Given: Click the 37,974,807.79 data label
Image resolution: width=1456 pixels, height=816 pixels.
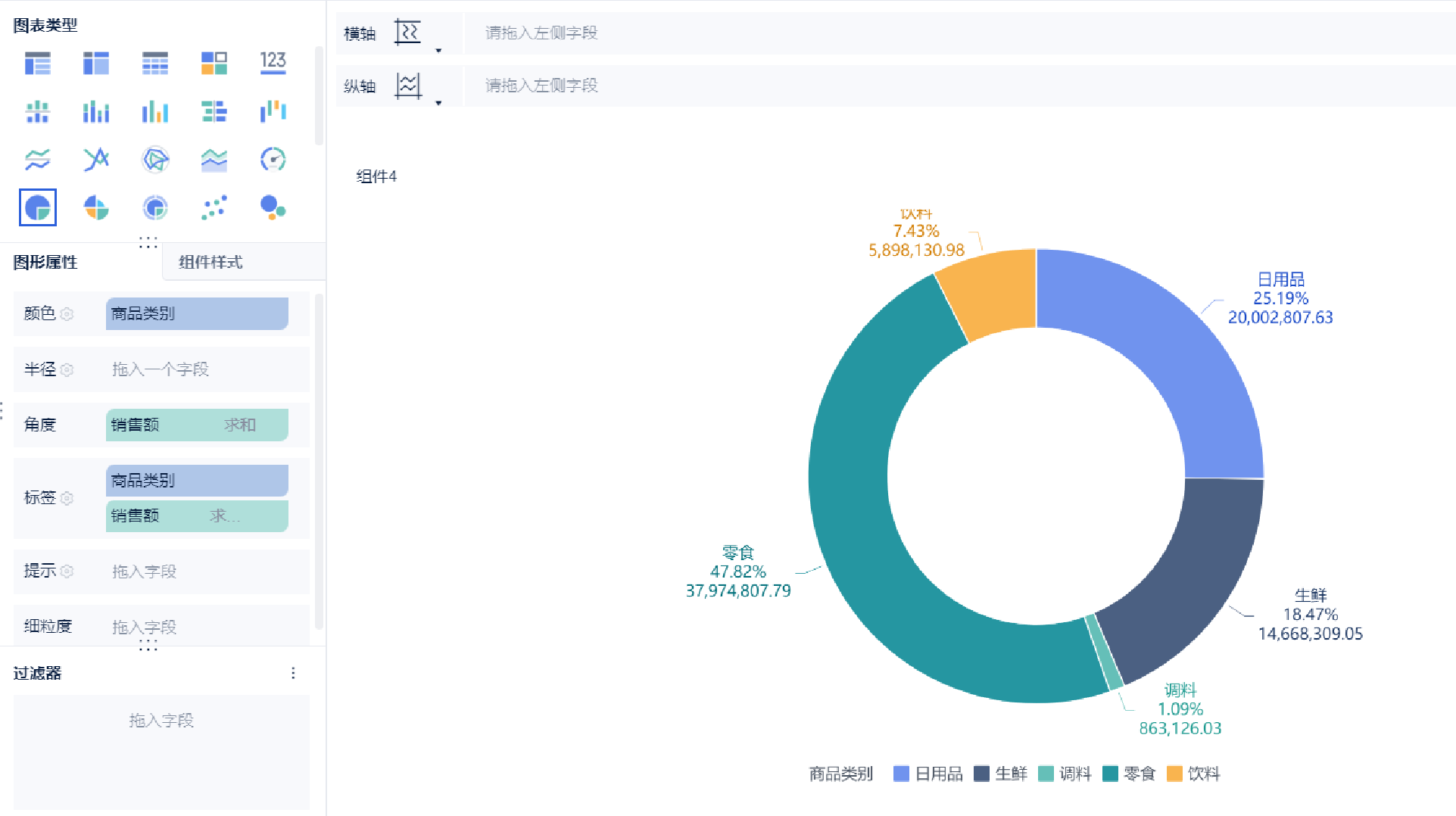Looking at the screenshot, I should click(738, 590).
